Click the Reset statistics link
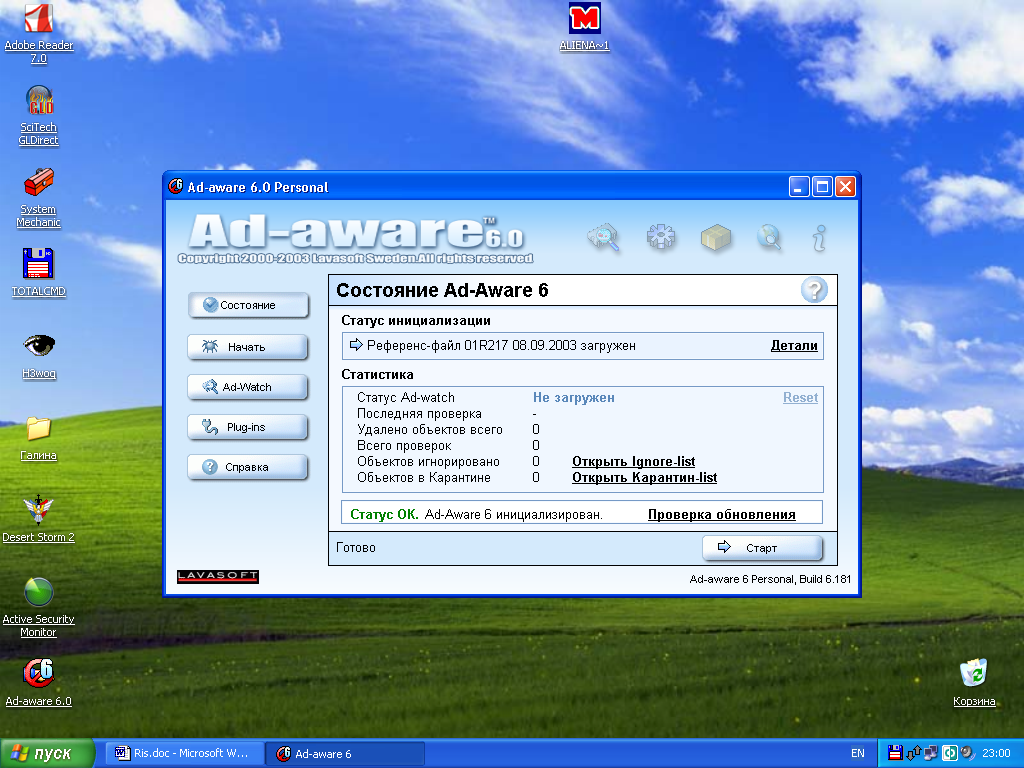This screenshot has width=1024, height=768. tap(800, 397)
